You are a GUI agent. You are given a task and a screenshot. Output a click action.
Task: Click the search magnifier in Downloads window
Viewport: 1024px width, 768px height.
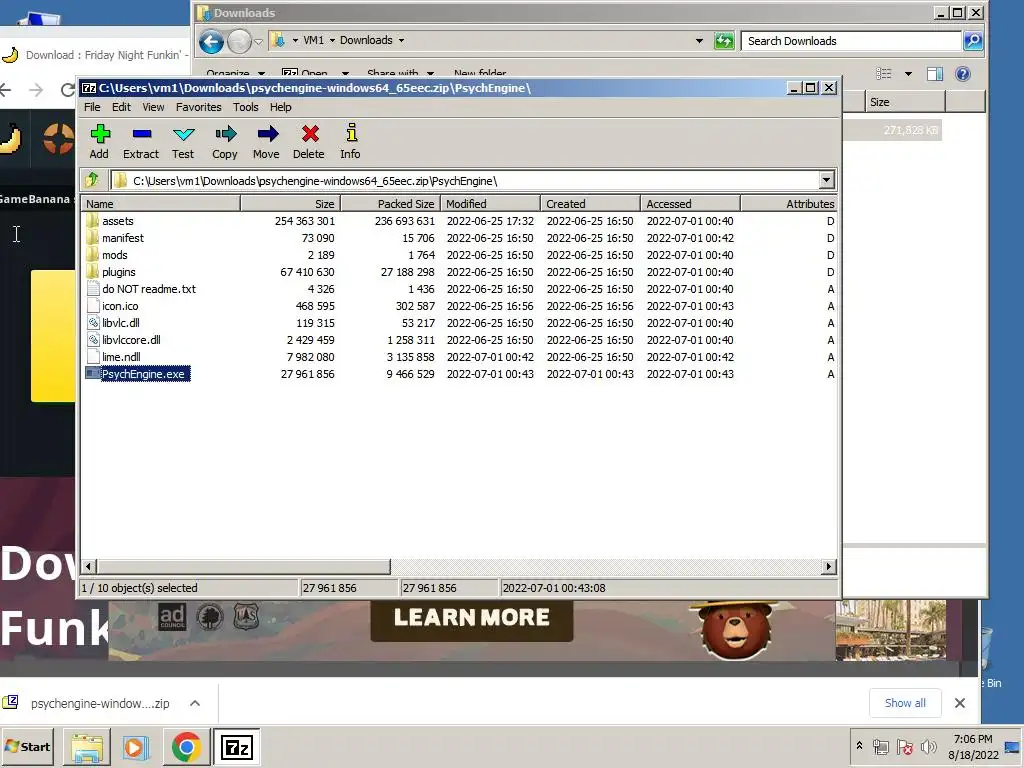[972, 40]
